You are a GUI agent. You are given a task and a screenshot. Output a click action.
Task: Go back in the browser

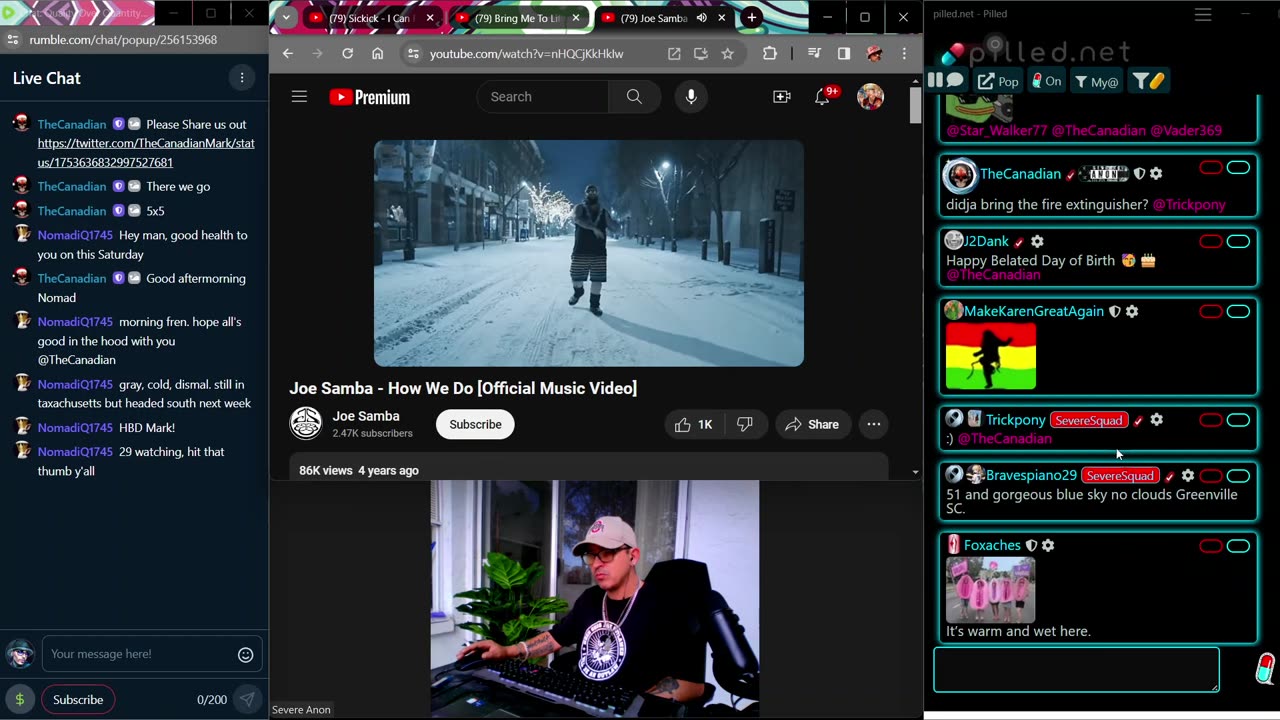point(288,54)
